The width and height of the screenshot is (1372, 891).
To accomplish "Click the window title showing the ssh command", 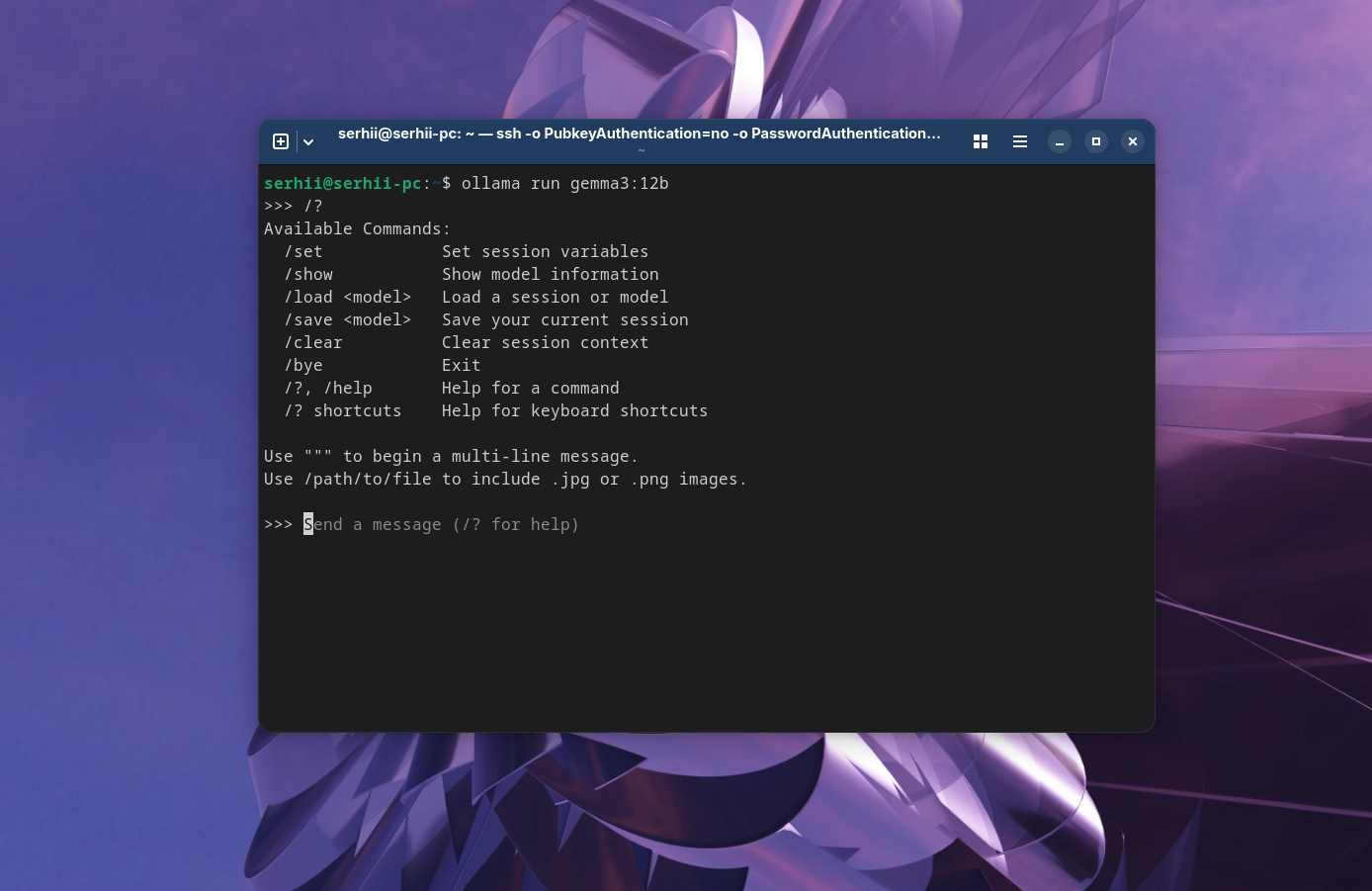I will 639,134.
